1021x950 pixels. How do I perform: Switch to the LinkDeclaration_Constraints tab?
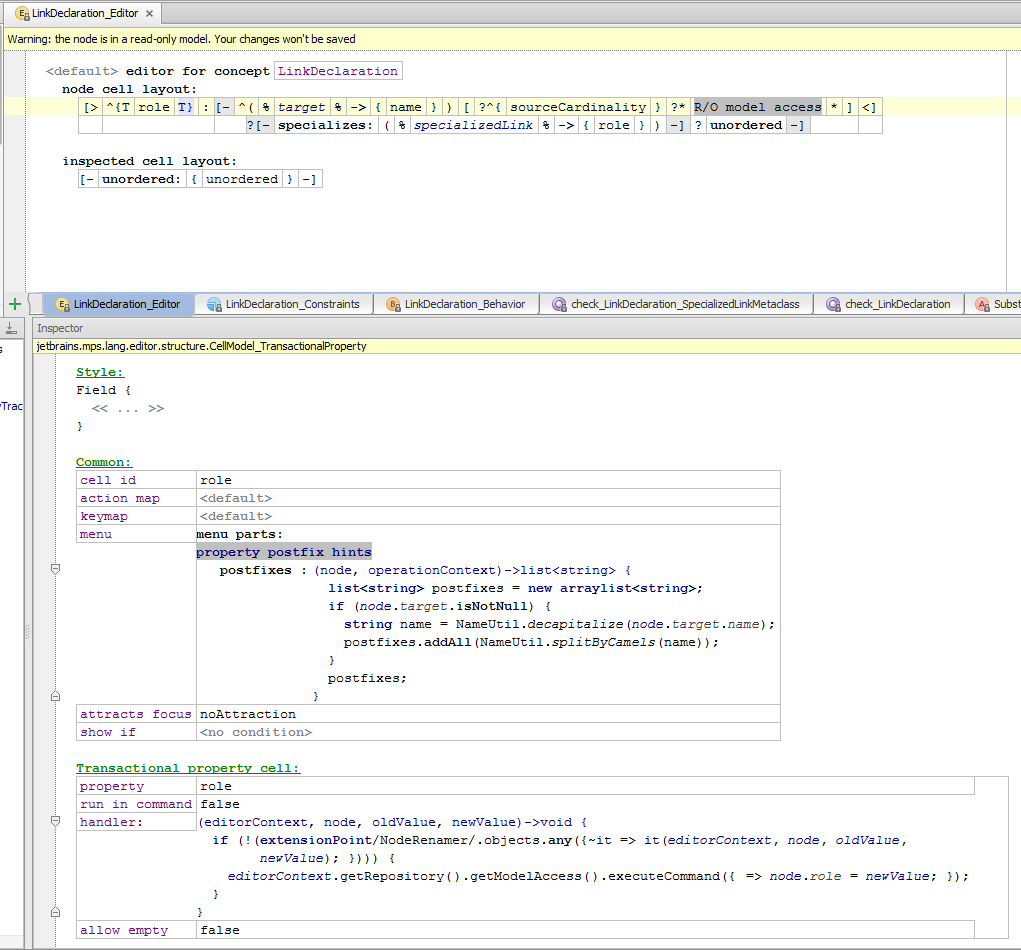[x=291, y=305]
